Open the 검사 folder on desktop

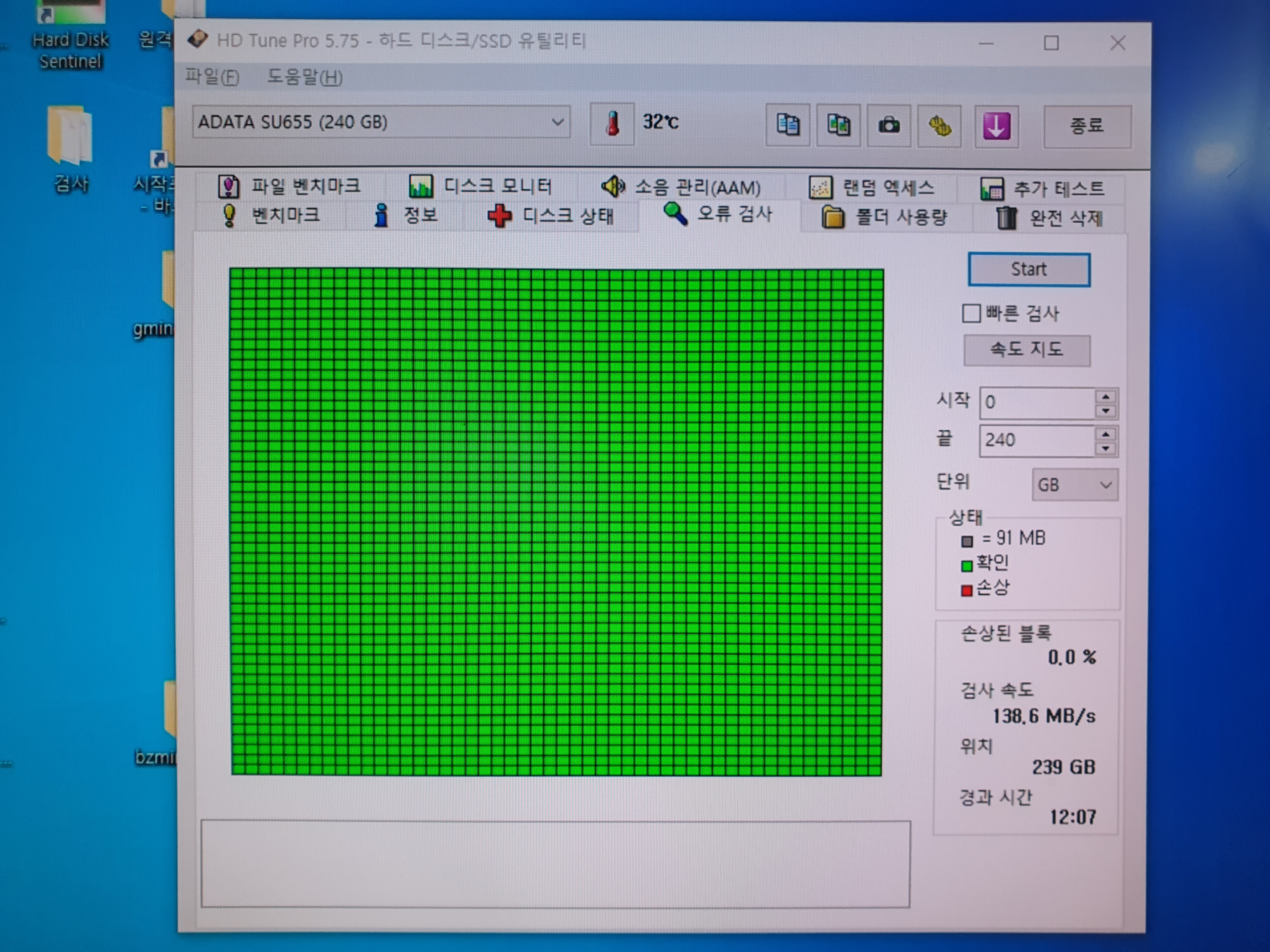pyautogui.click(x=70, y=150)
